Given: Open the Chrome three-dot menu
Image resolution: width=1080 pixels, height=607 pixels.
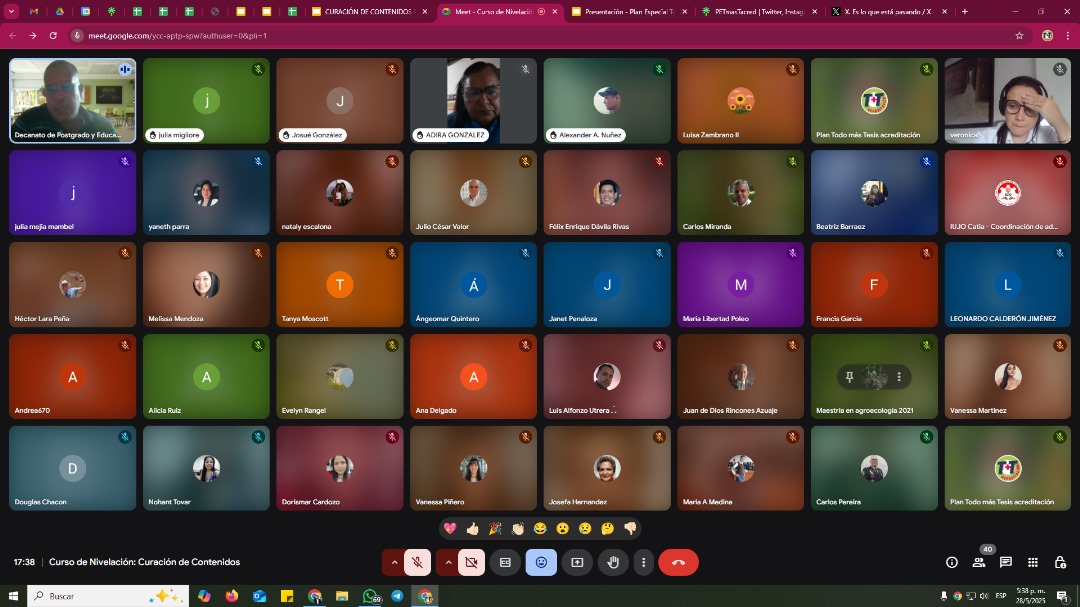Looking at the screenshot, I should 1068,36.
